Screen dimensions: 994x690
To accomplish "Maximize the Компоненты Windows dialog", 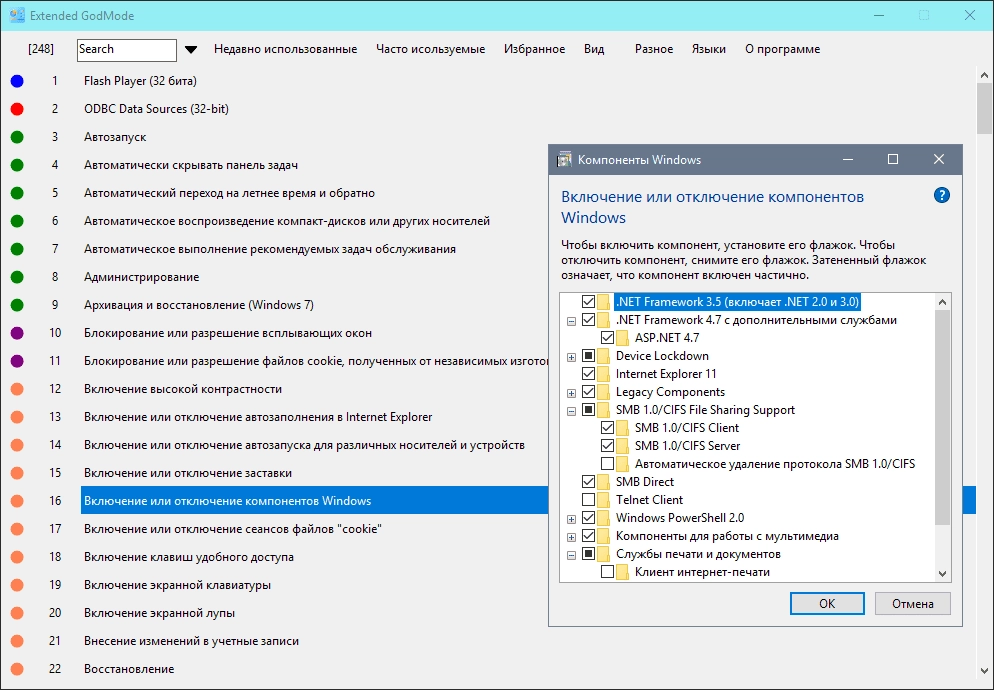I will tap(893, 159).
